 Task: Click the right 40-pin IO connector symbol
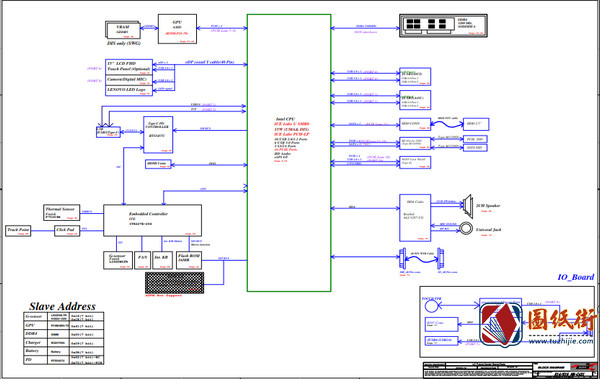(x=440, y=258)
